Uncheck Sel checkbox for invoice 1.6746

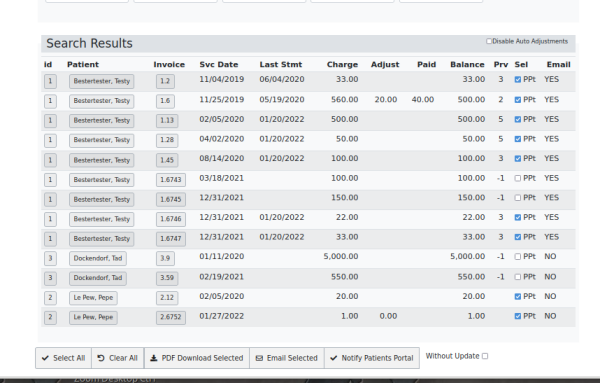point(518,217)
